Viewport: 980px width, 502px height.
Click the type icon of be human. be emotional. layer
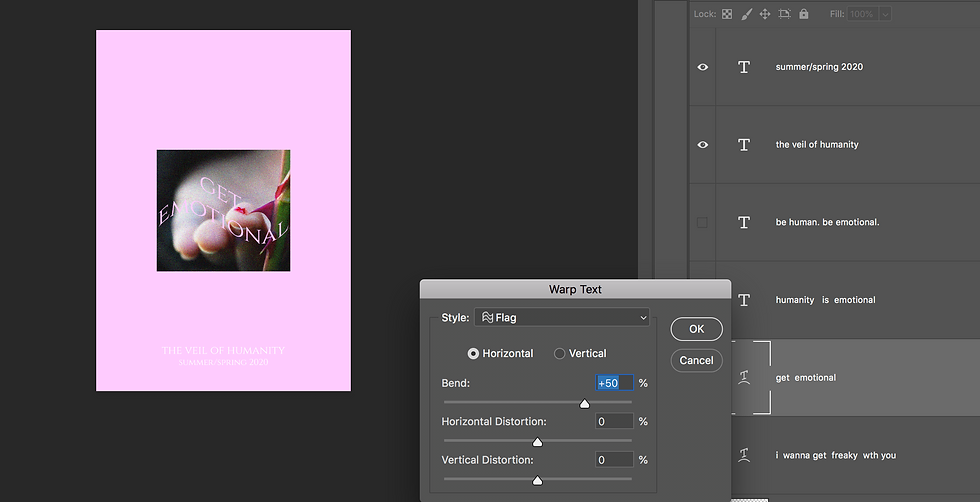click(x=744, y=222)
